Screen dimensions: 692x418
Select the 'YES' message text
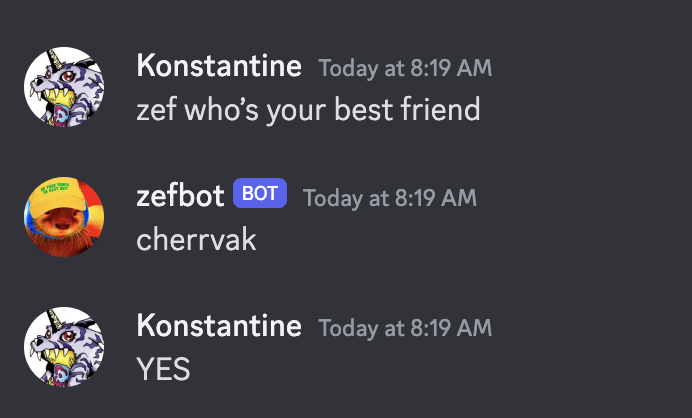point(163,369)
